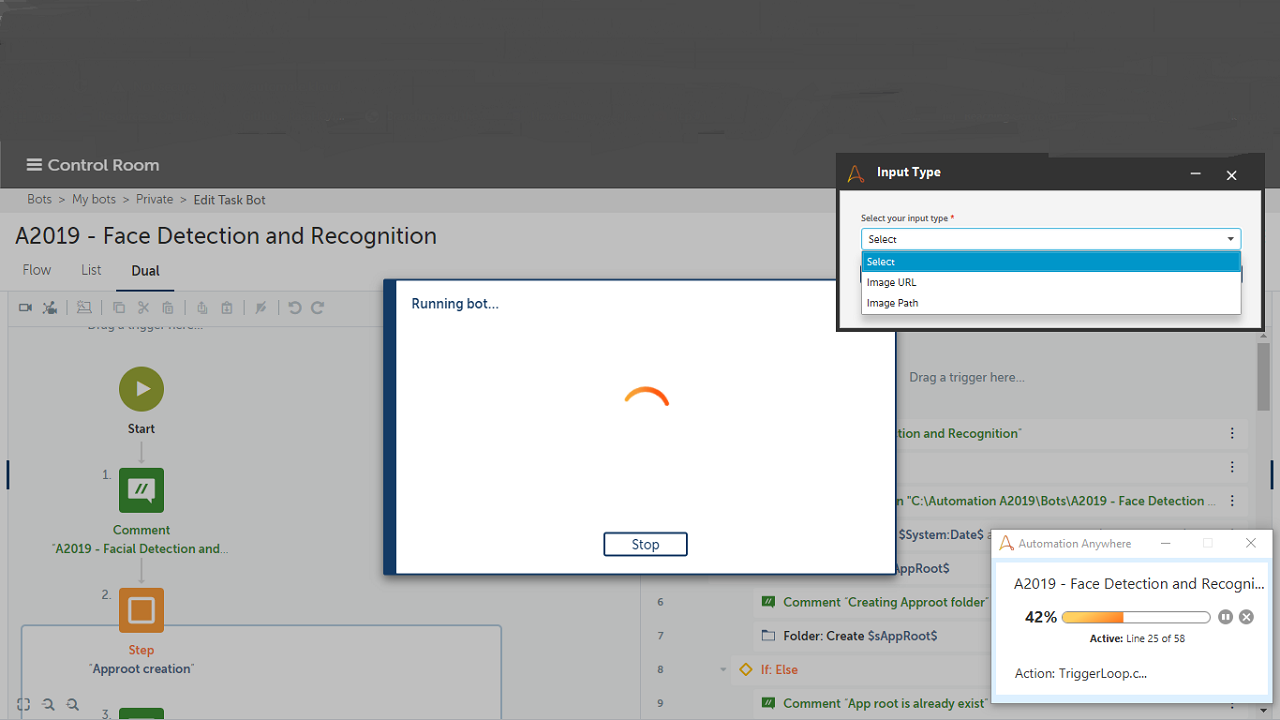Choose Image URL from the input type list
This screenshot has width=1280, height=720.
[1051, 283]
